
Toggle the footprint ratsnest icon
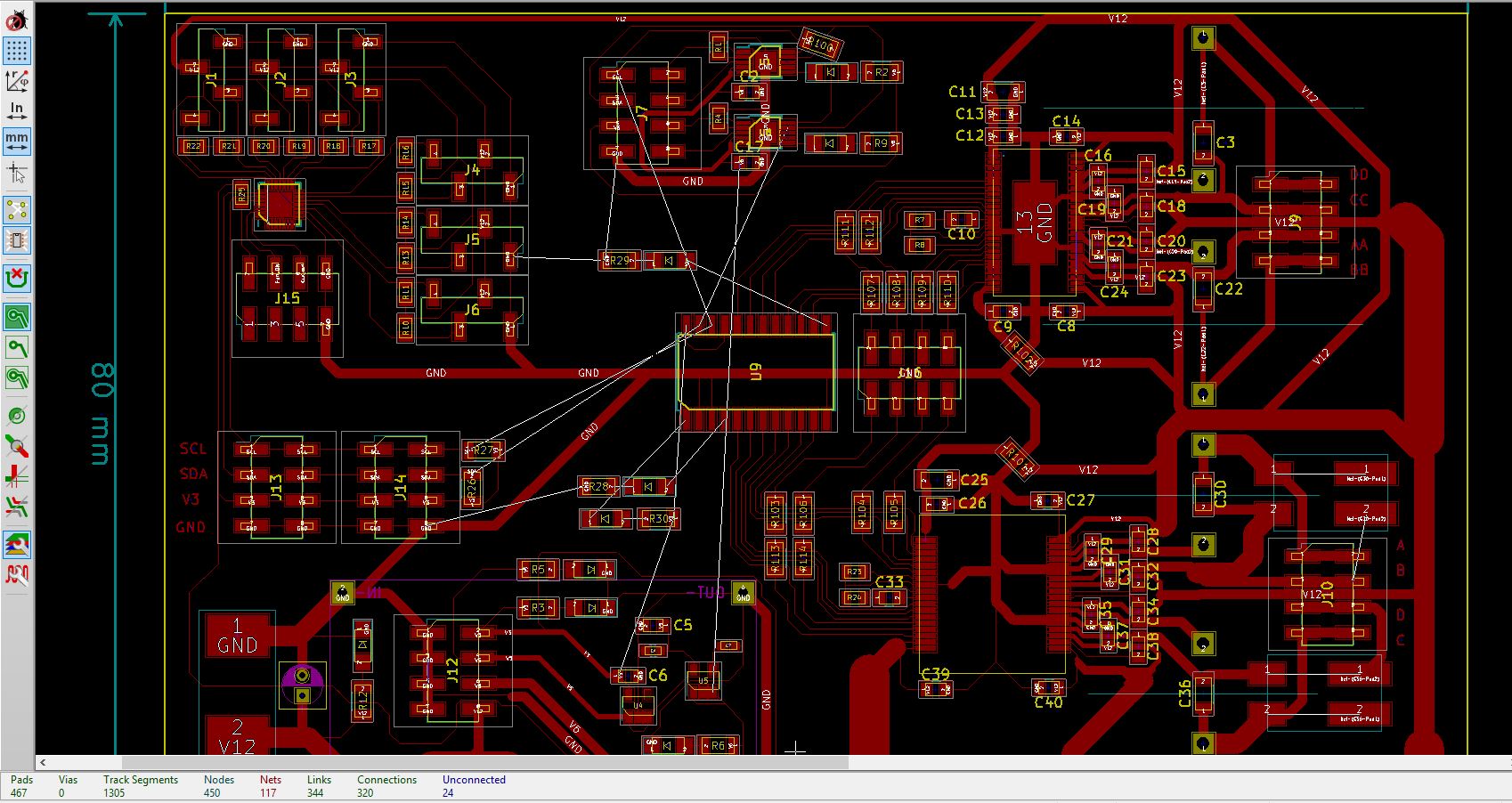coord(16,240)
